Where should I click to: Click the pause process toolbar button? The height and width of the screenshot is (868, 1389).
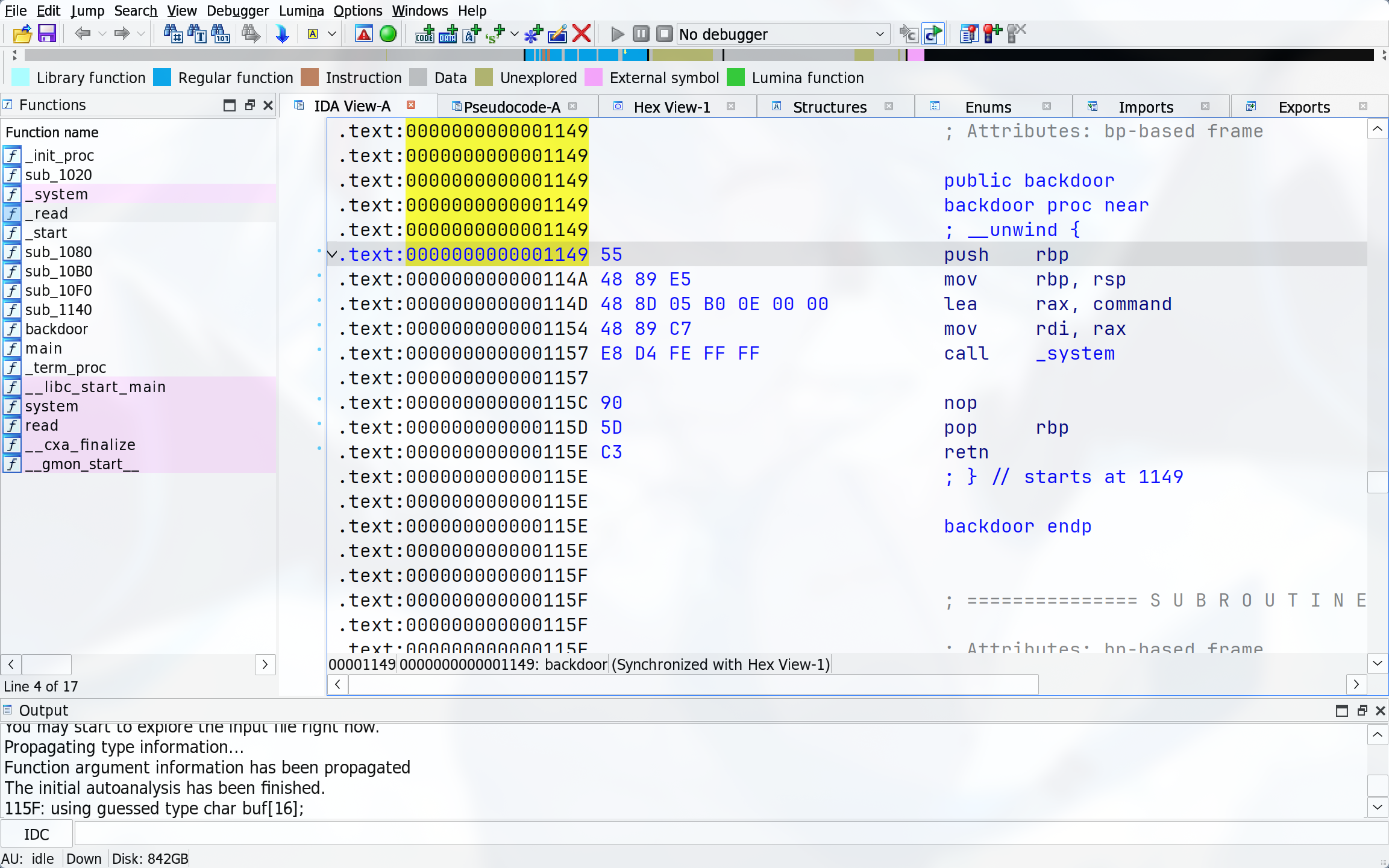pyautogui.click(x=641, y=34)
